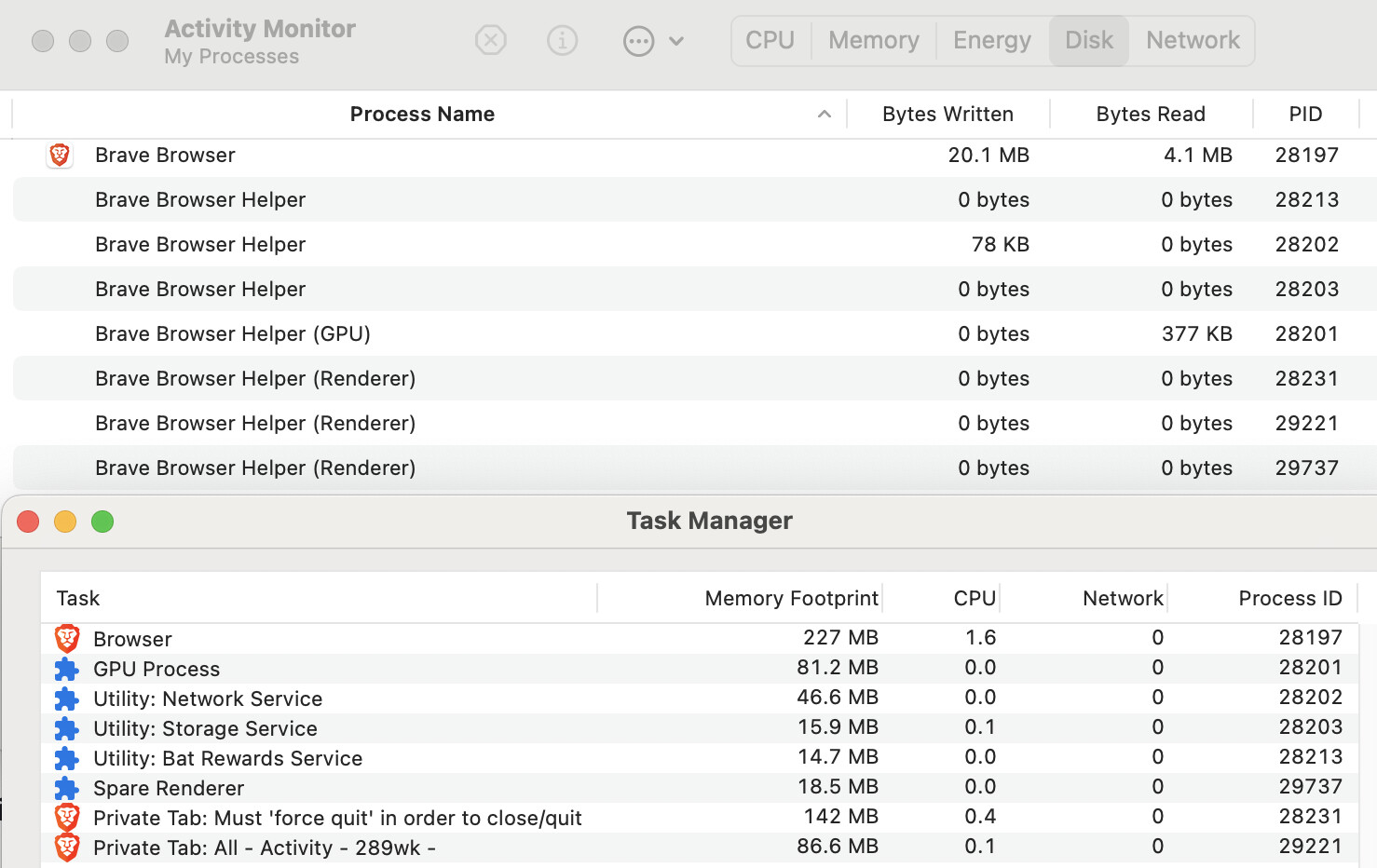Image resolution: width=1377 pixels, height=868 pixels.
Task: Click the Task Manager window title
Action: tap(709, 521)
